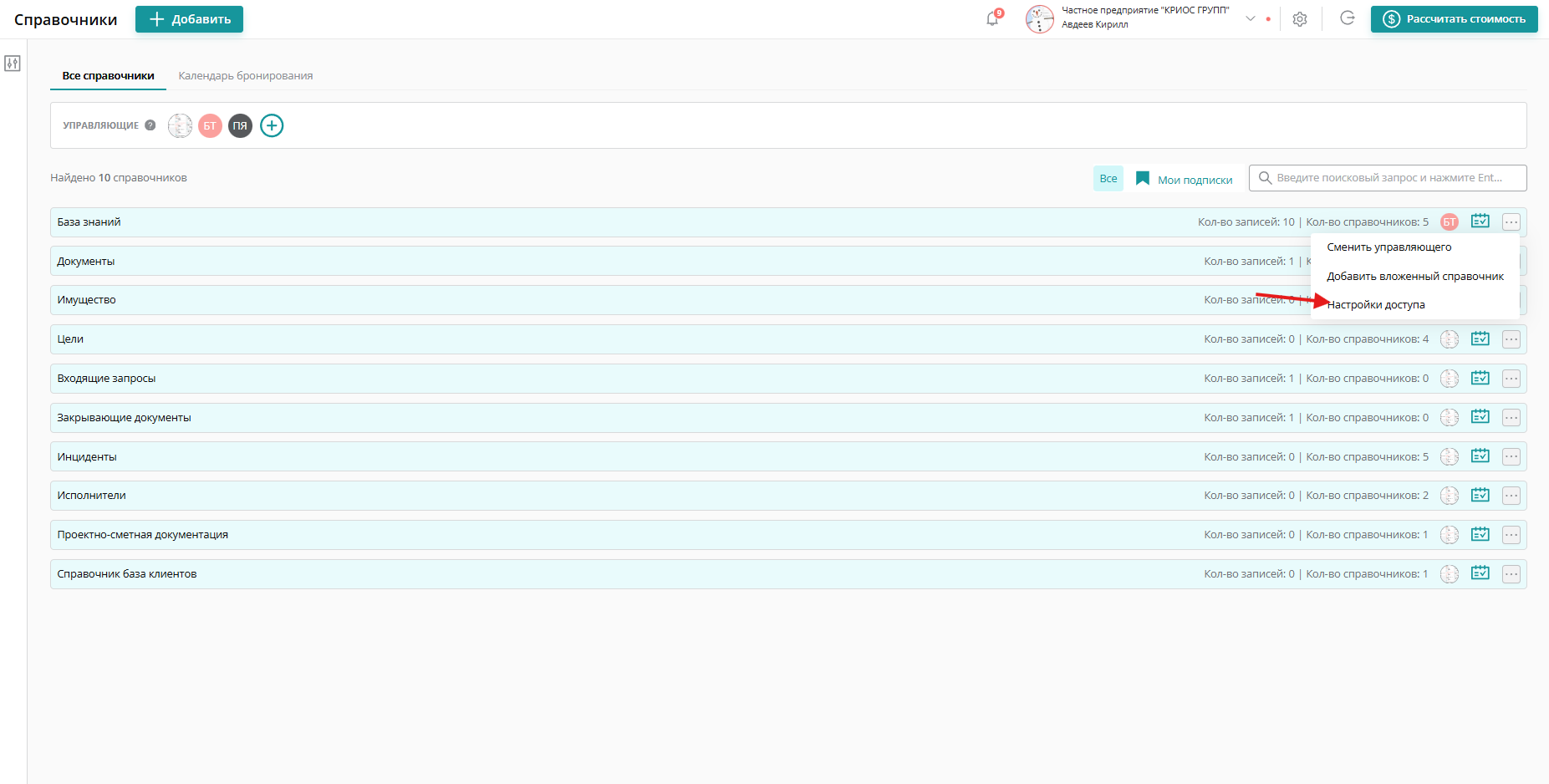
Task: Focus the directory search field
Action: click(x=1388, y=178)
